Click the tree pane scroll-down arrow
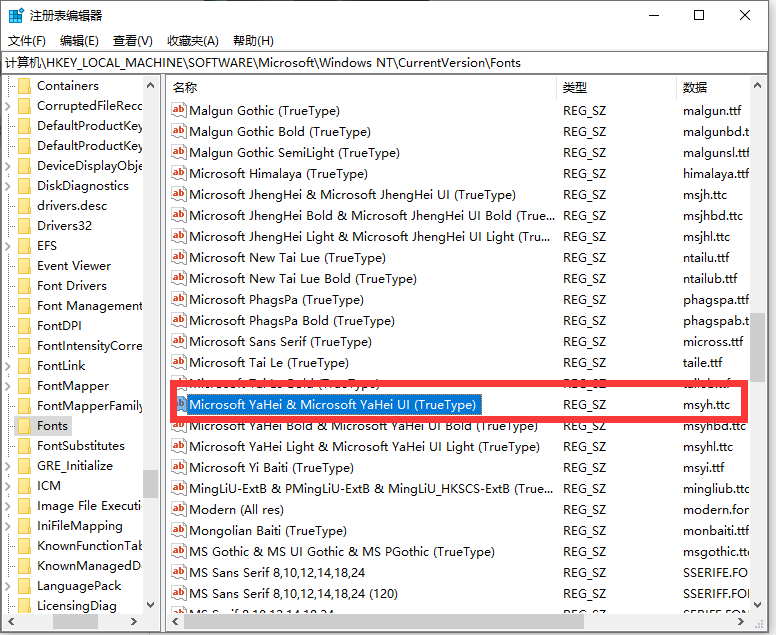 (x=150, y=605)
